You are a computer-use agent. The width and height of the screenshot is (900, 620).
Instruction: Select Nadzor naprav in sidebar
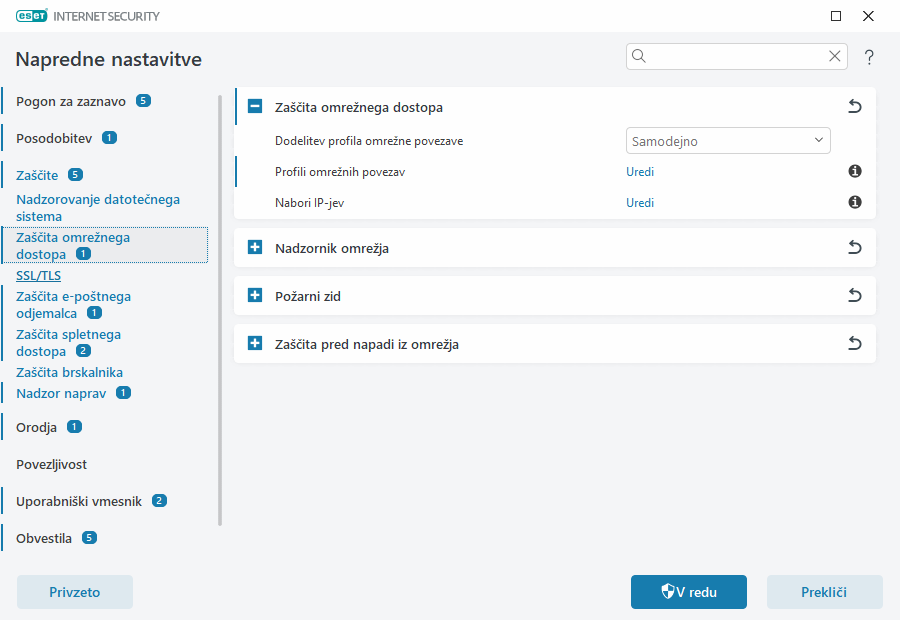(62, 393)
